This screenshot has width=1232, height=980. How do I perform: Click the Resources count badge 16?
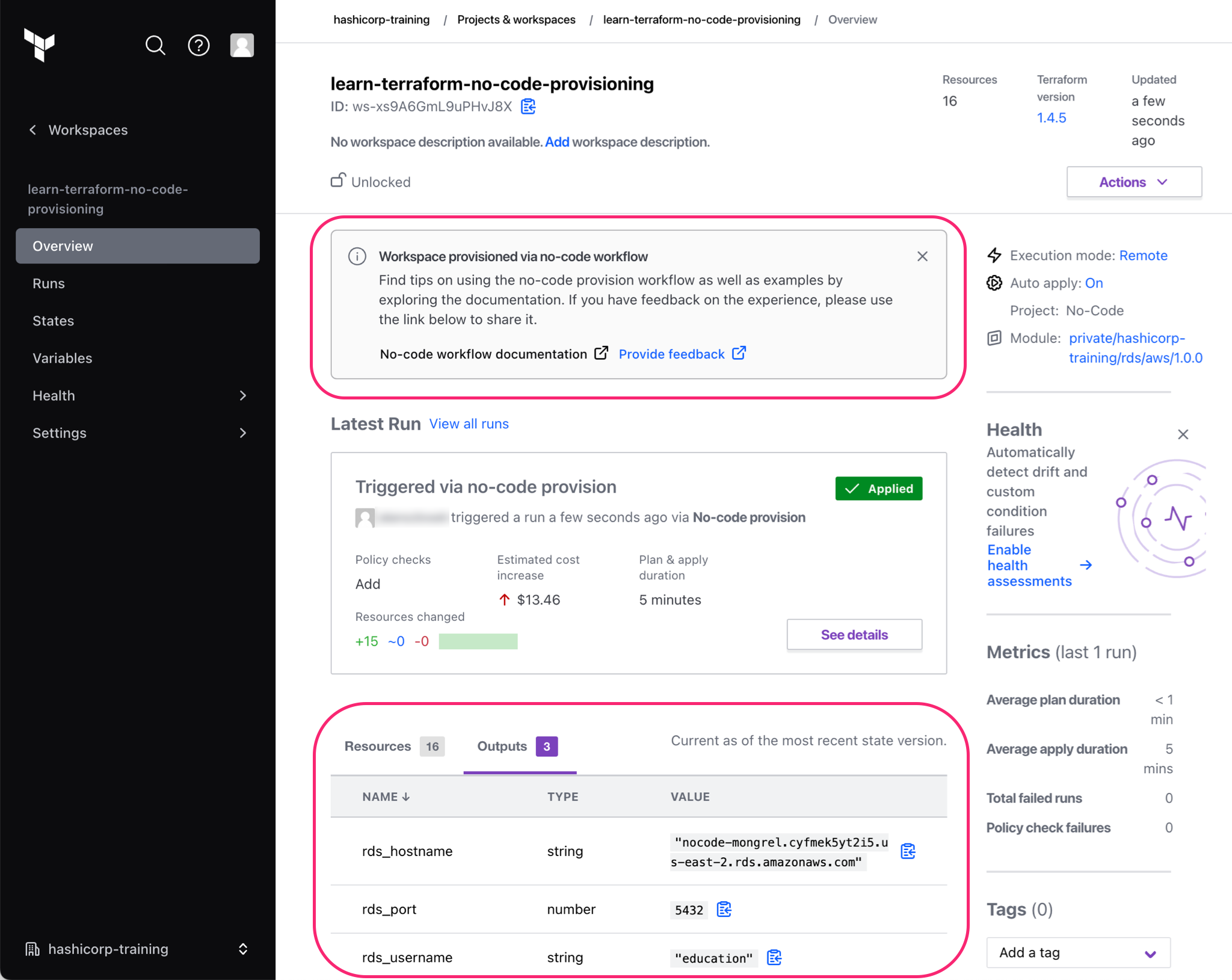click(432, 747)
